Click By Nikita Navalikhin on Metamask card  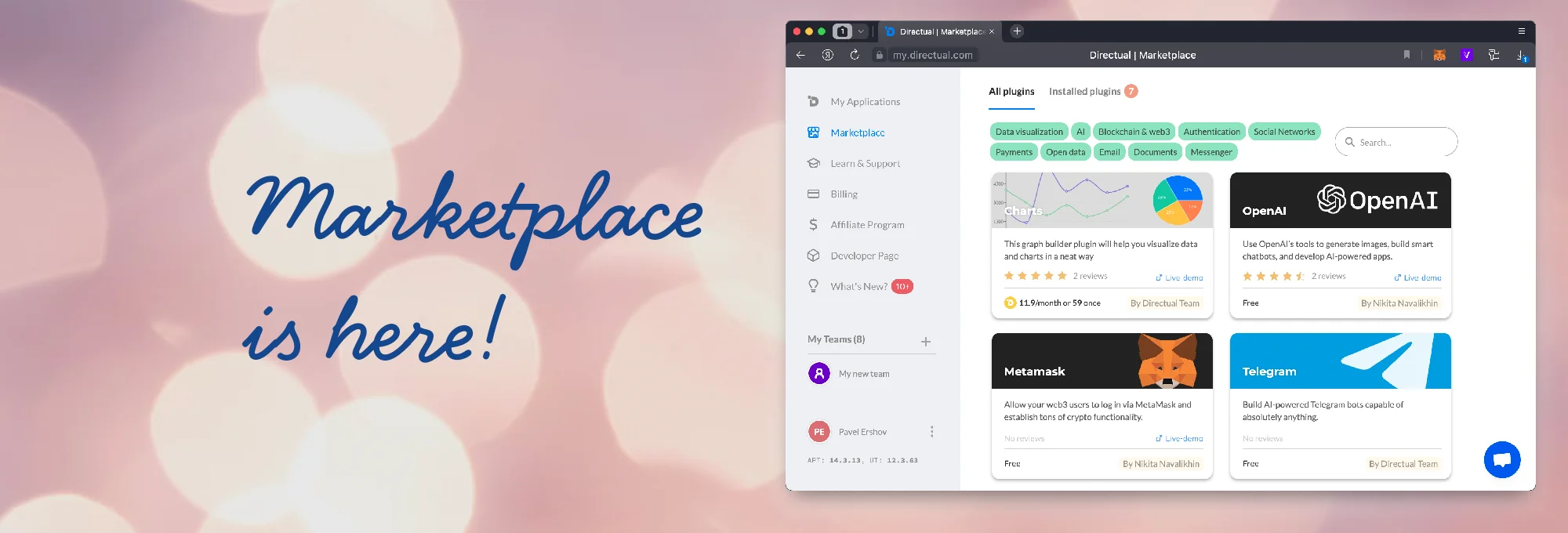click(x=1161, y=464)
